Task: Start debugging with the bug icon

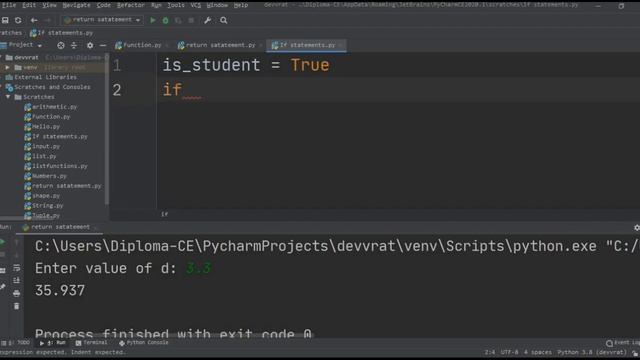Action: click(x=165, y=20)
